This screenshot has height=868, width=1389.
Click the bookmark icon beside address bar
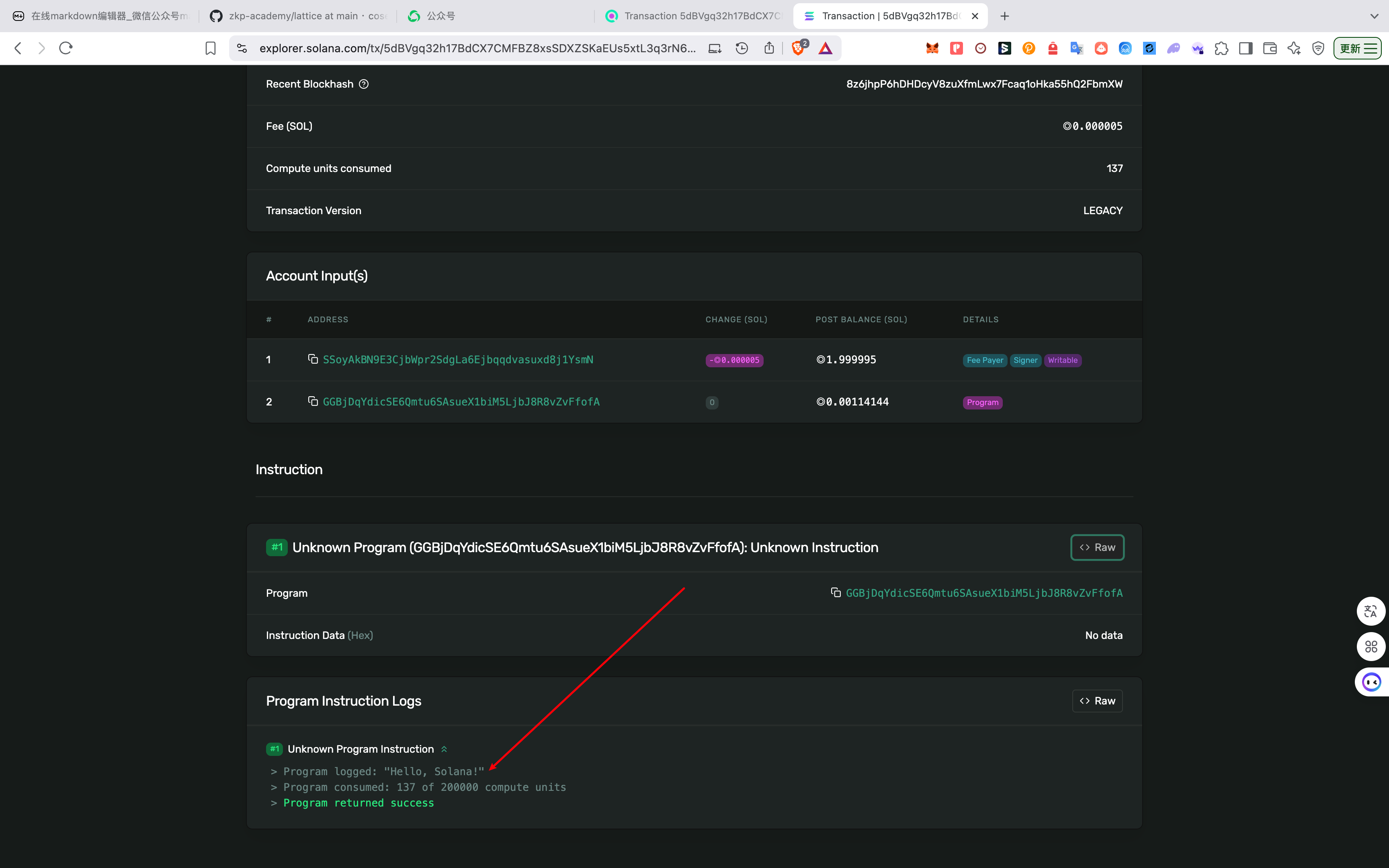211,48
